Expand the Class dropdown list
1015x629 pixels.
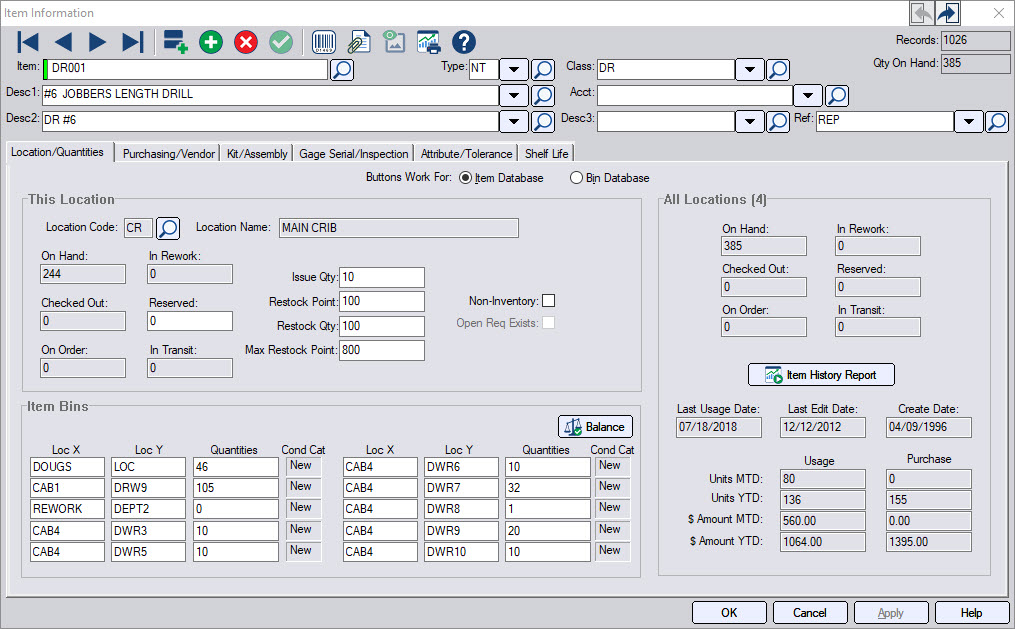tap(750, 69)
